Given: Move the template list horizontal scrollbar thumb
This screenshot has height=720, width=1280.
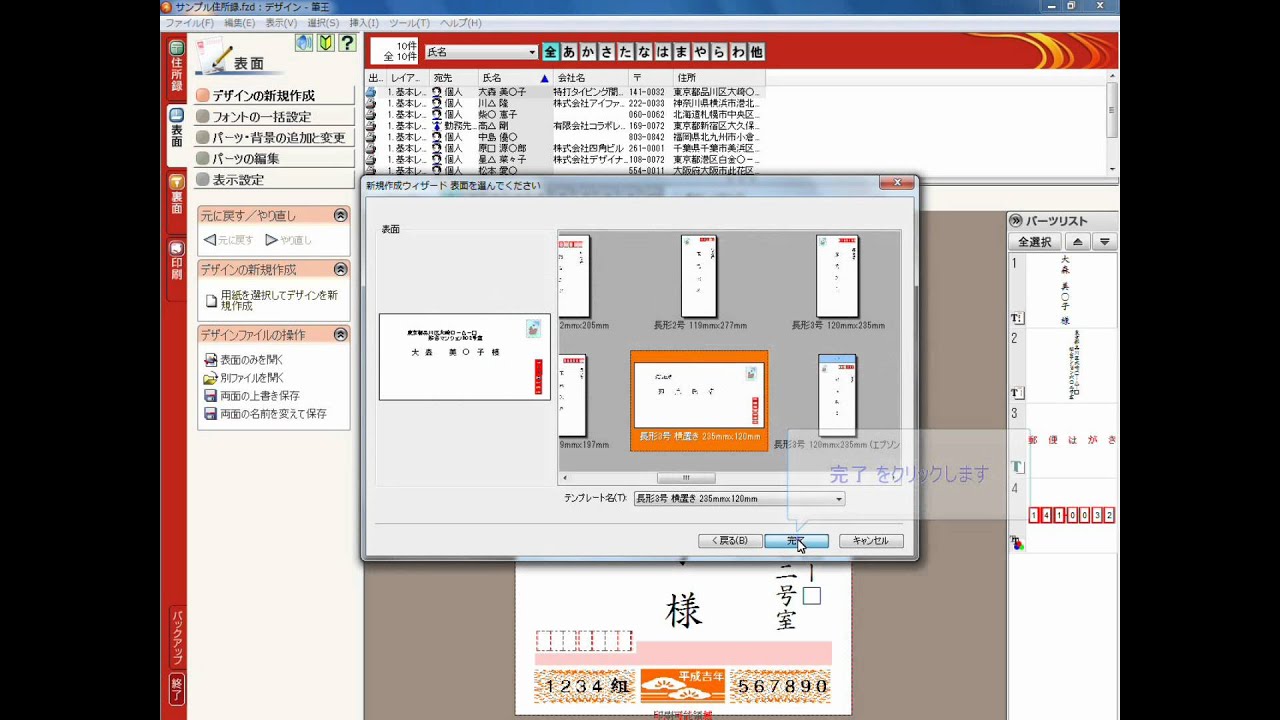Looking at the screenshot, I should 685,478.
